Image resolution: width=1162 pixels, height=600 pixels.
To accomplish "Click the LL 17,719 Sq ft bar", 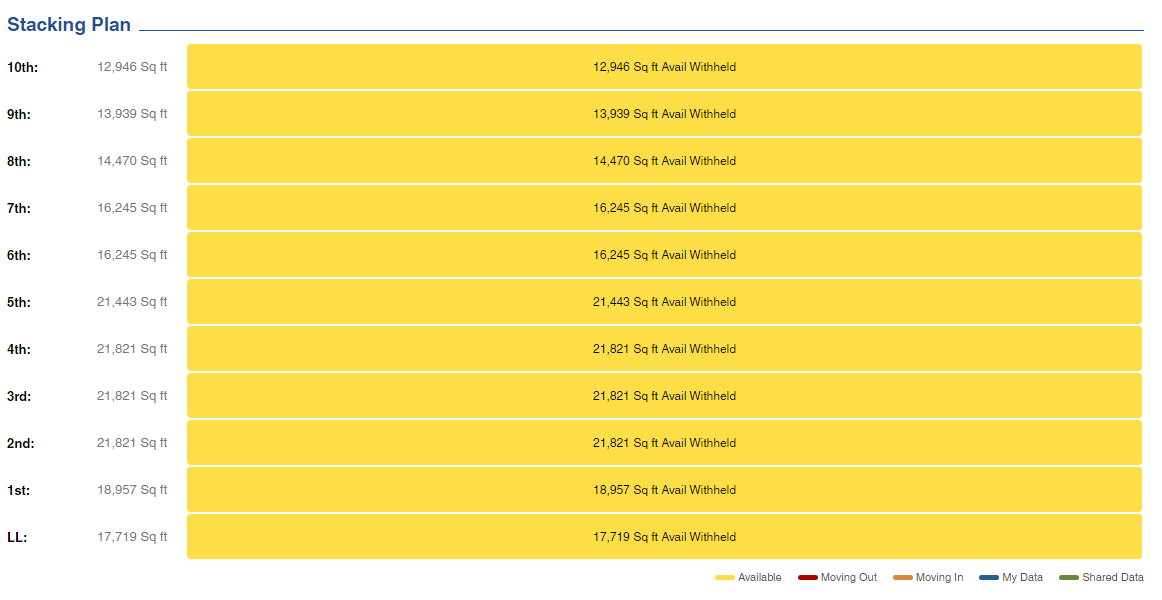I will tap(664, 537).
